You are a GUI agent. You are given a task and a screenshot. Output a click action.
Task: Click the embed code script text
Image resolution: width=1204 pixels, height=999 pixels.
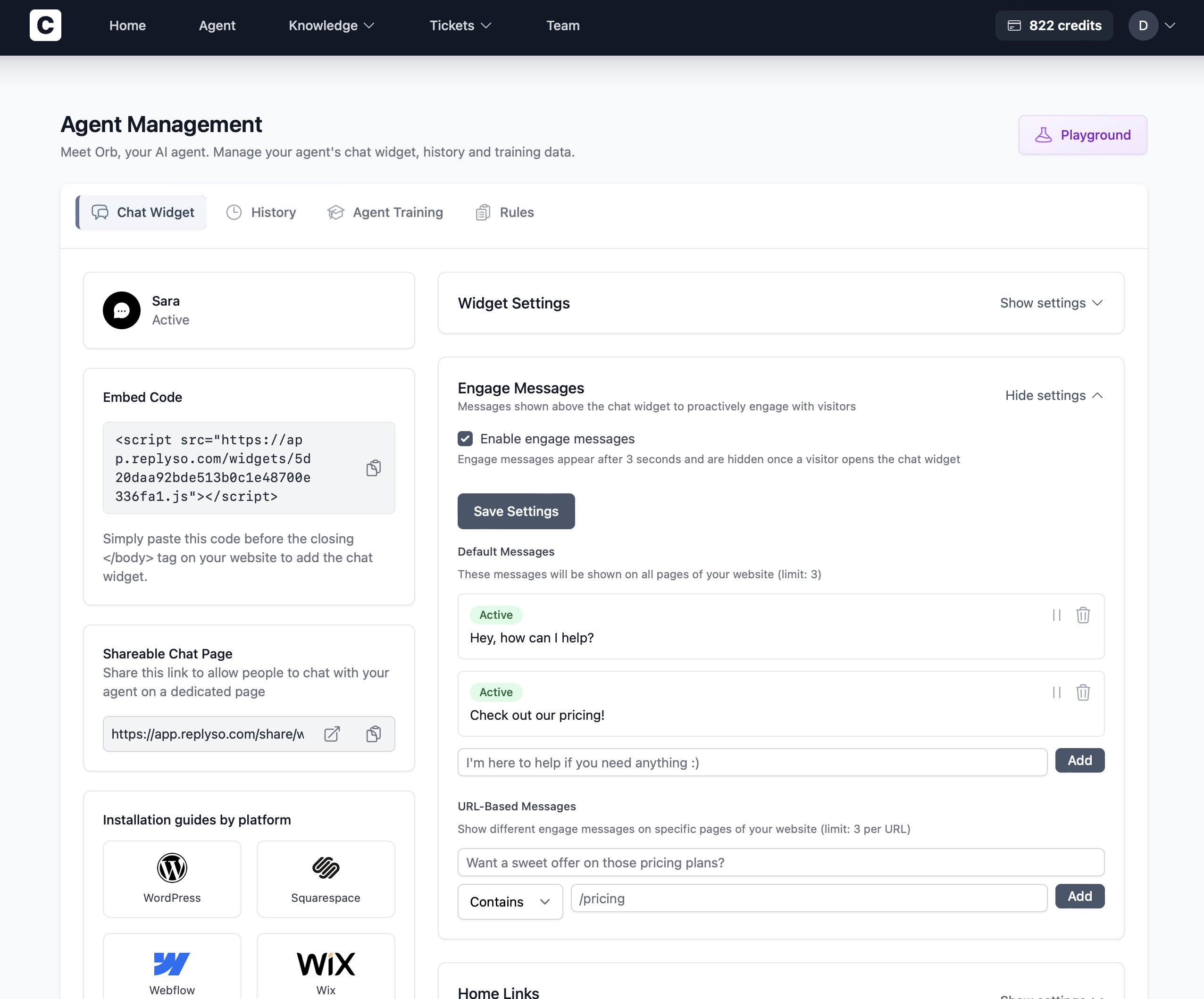click(x=213, y=468)
